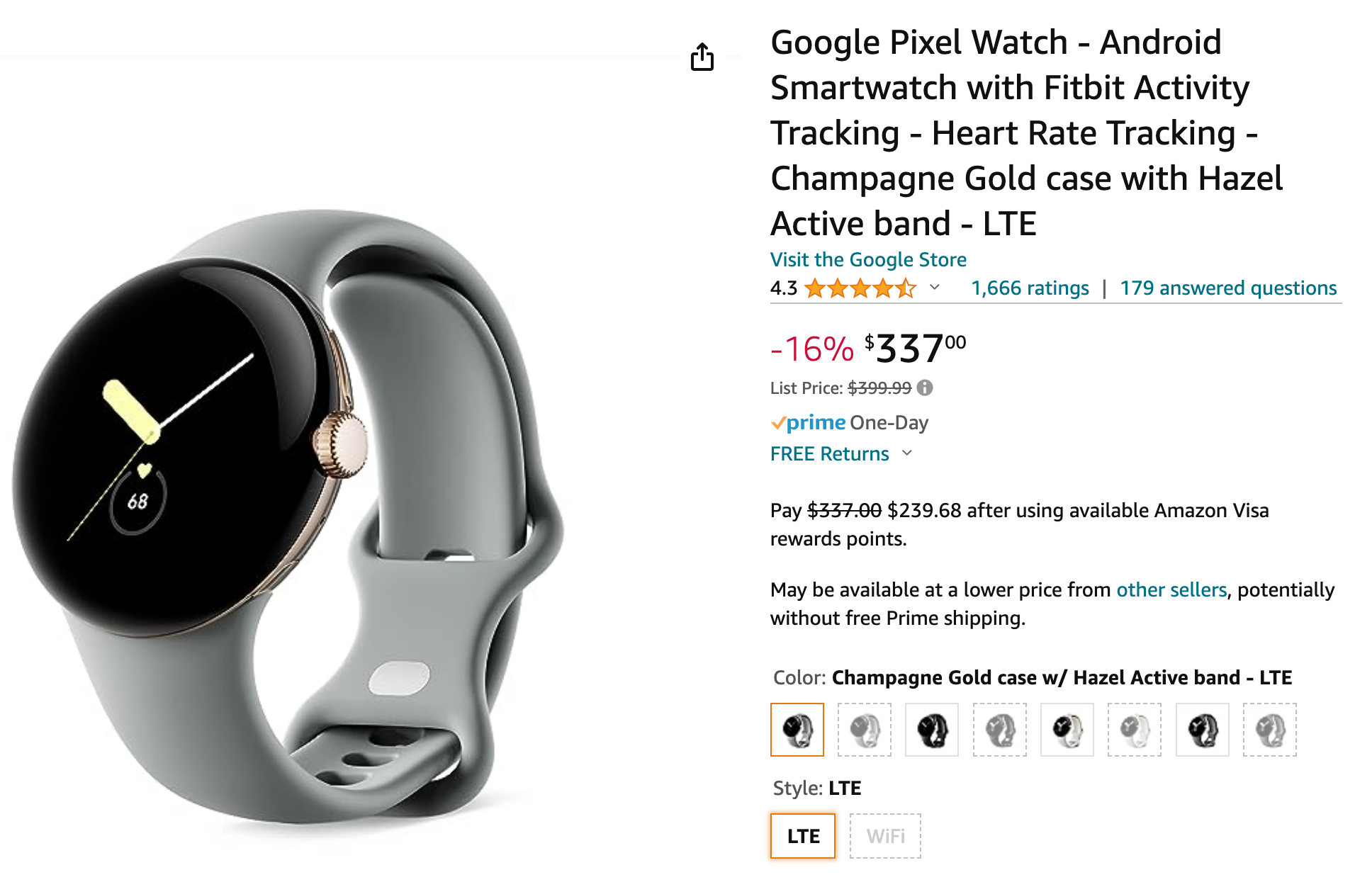This screenshot has width=1372, height=887.
Task: Select the LTE style option
Action: (x=803, y=836)
